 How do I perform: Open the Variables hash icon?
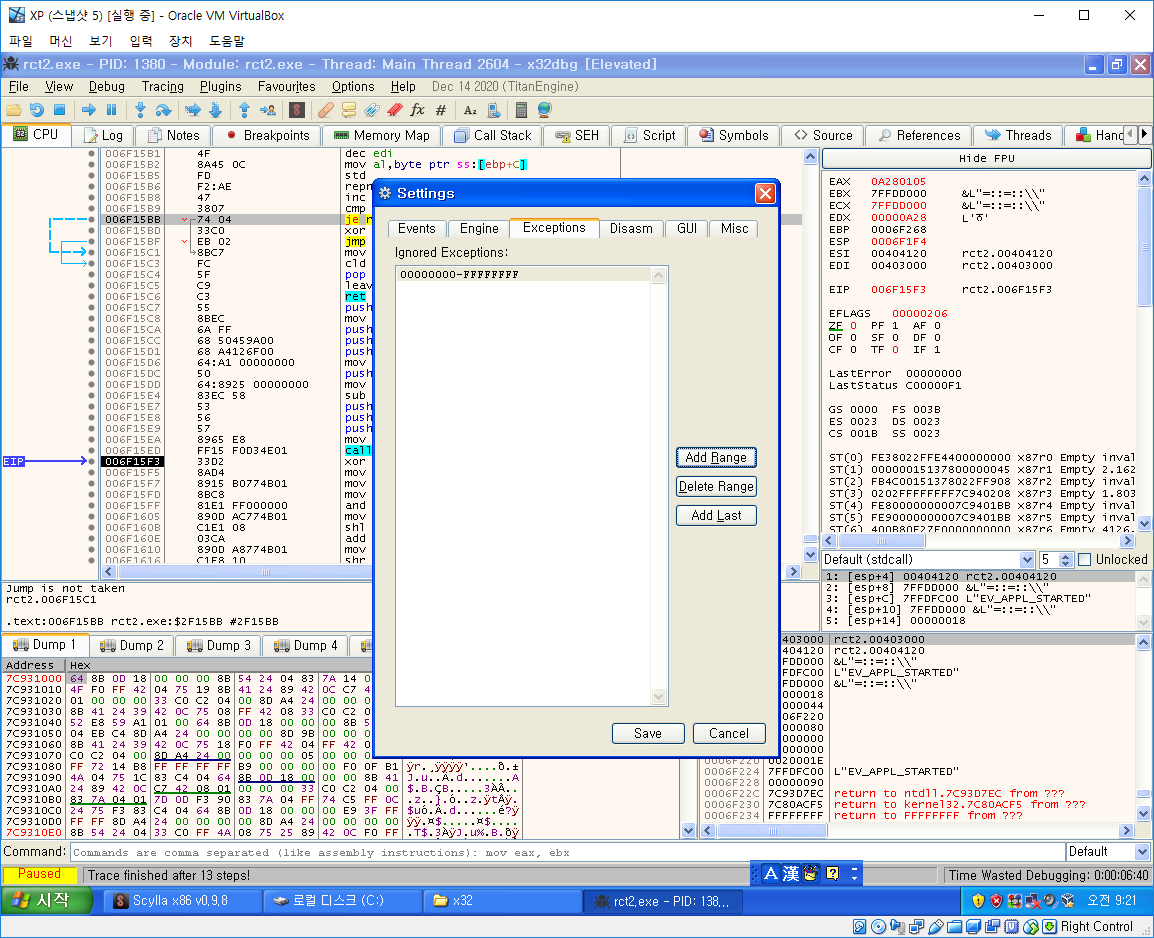pyautogui.click(x=441, y=110)
